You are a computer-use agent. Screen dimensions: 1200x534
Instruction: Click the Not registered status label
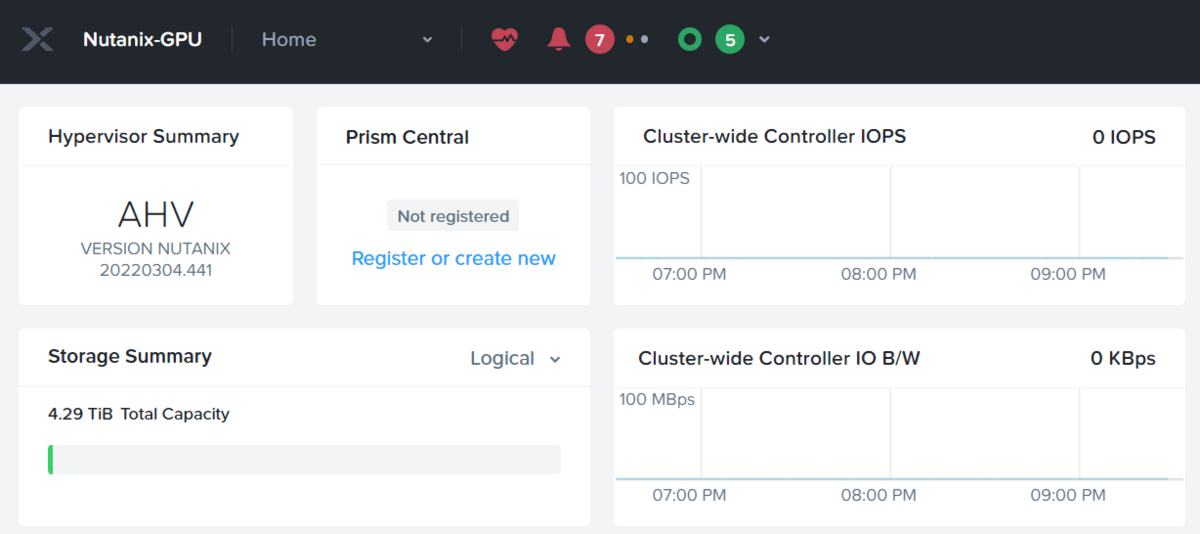click(x=453, y=216)
